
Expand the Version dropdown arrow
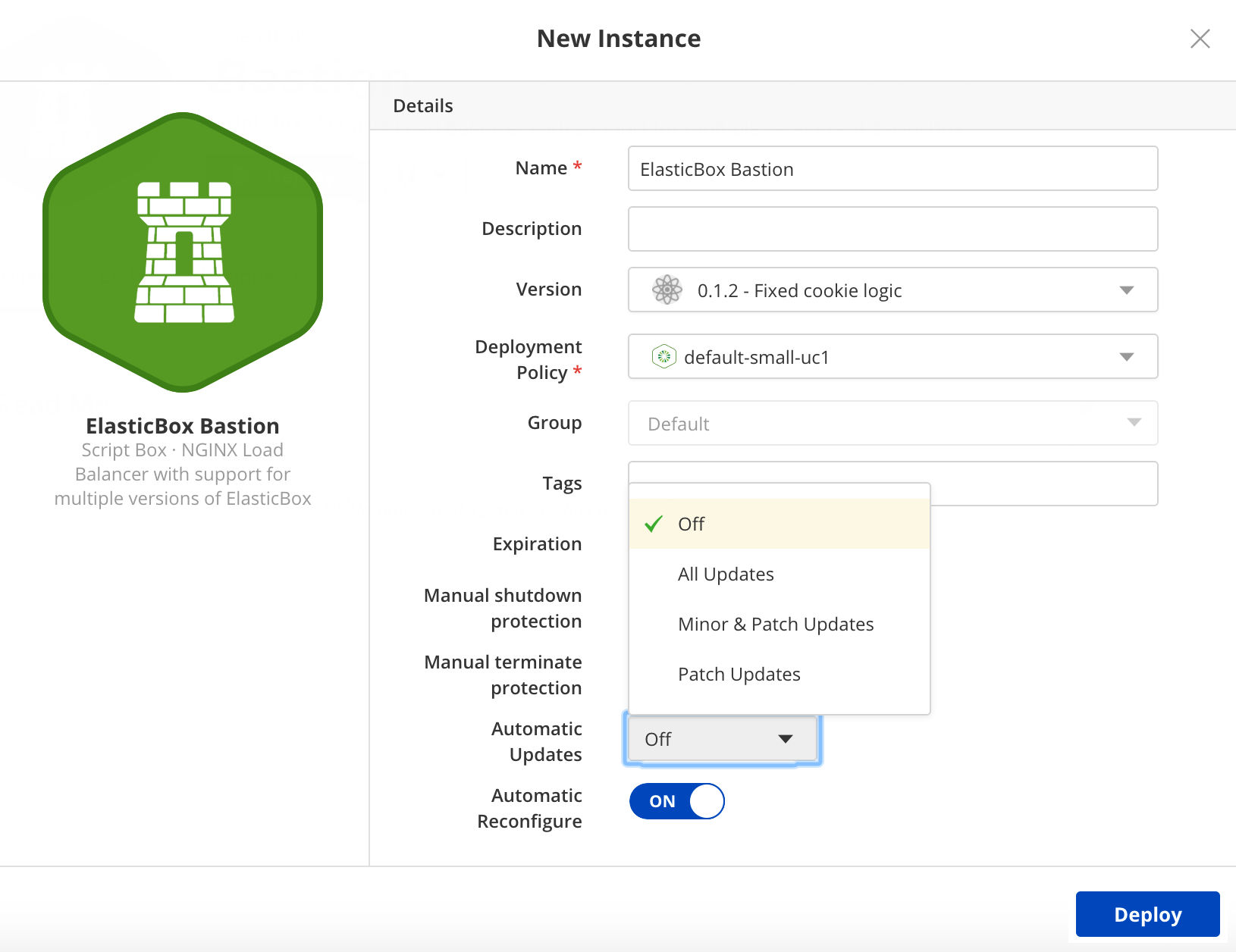tap(1127, 290)
